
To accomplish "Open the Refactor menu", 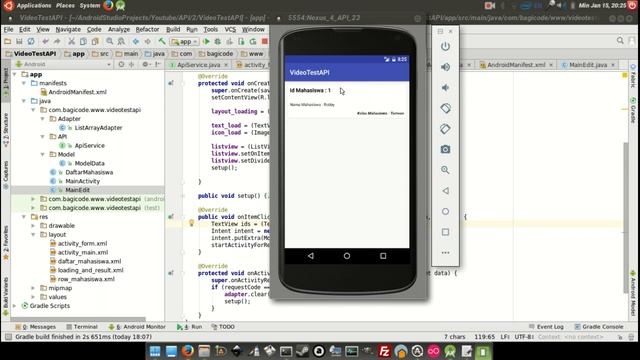I will (147, 29).
